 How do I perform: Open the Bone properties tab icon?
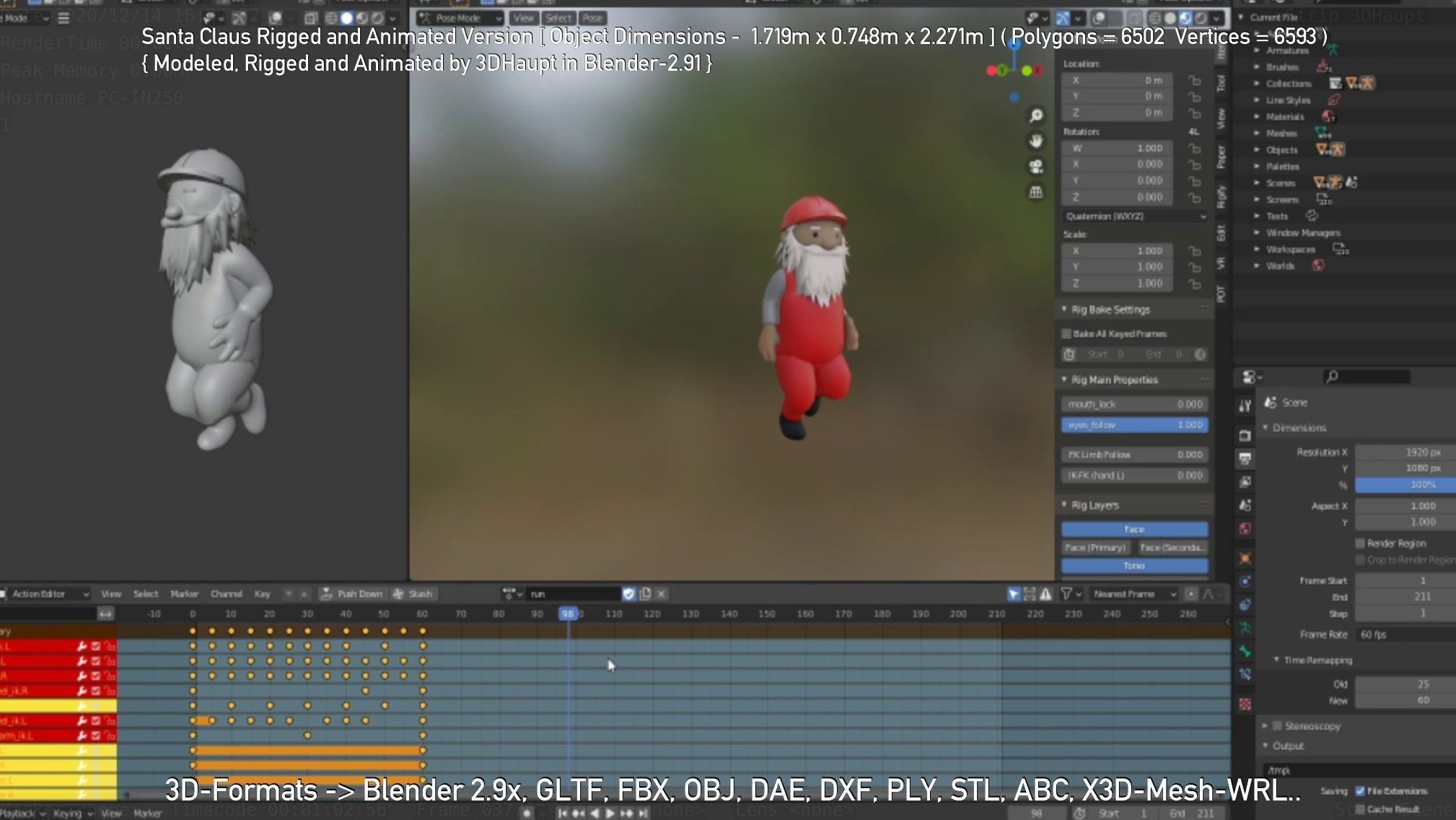1245,651
